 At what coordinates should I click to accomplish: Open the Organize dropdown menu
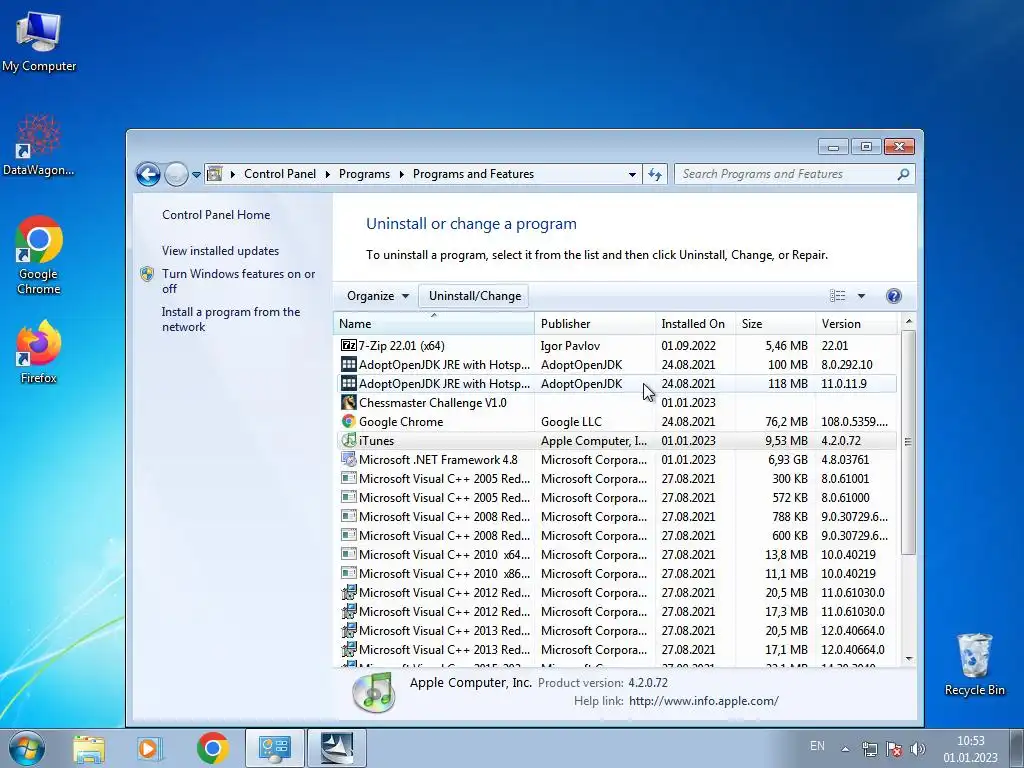[x=377, y=296]
